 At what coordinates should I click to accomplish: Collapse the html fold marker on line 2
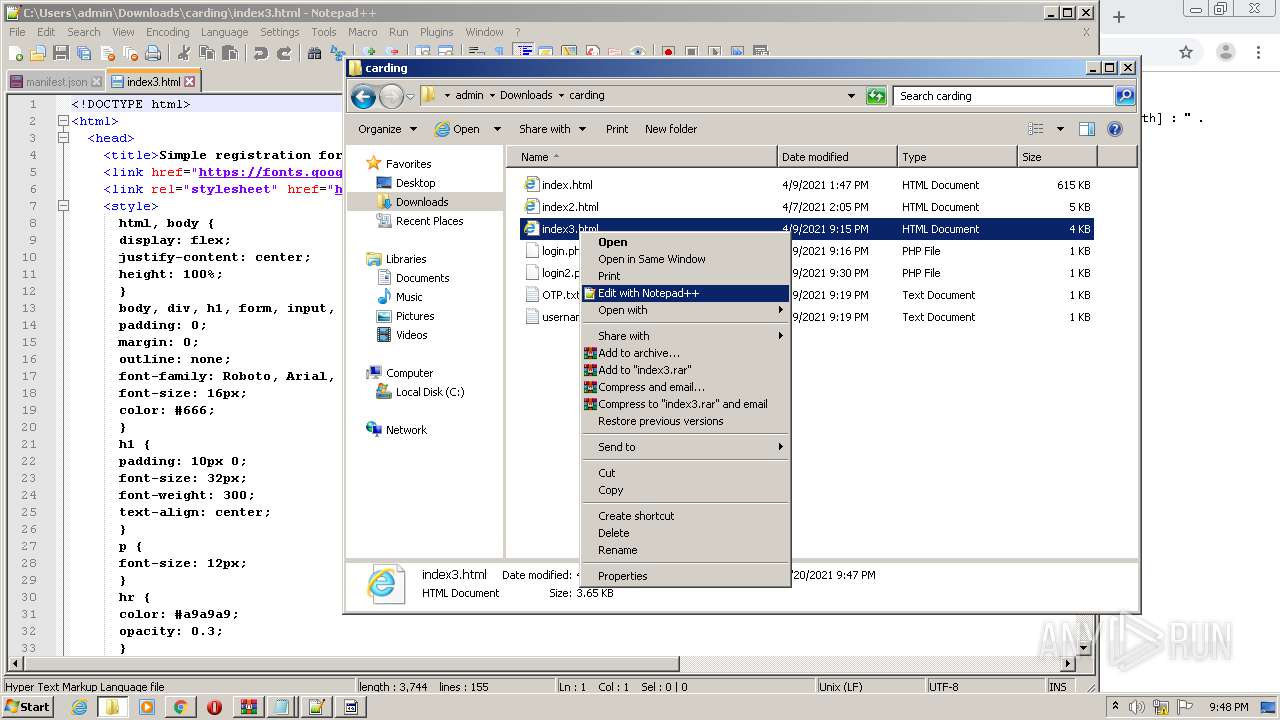63,121
